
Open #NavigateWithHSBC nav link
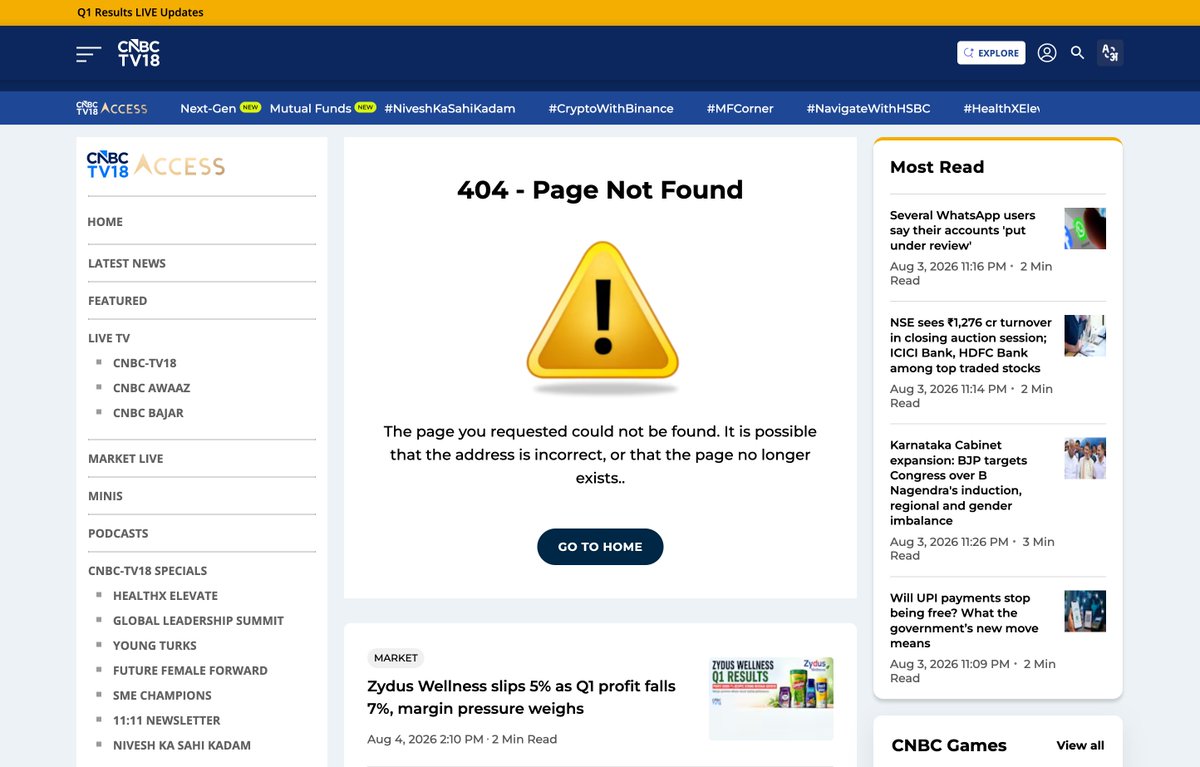(868, 108)
